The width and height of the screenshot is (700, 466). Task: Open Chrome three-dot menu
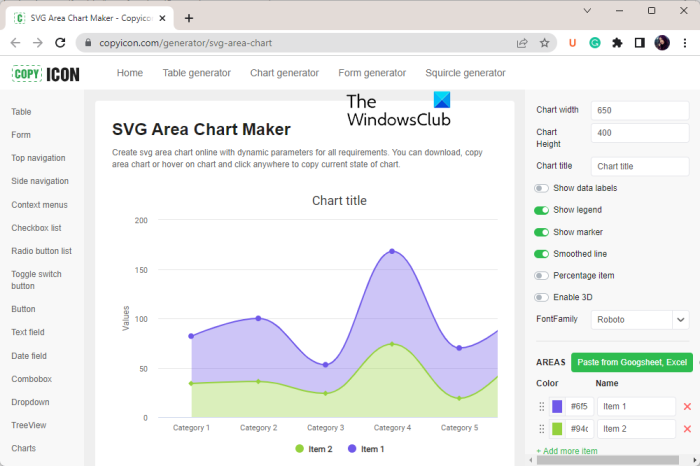(x=685, y=43)
